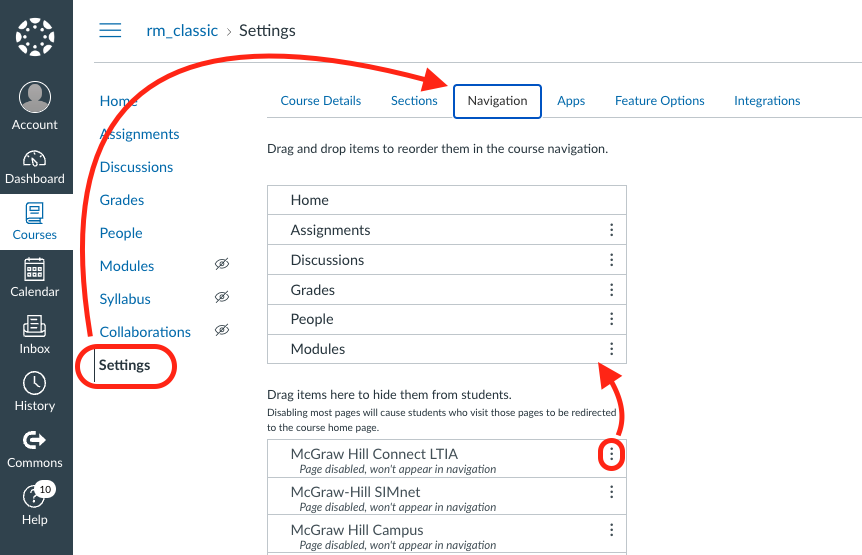This screenshot has width=862, height=555.
Task: Switch to the Feature Options tab
Action: [x=659, y=101]
